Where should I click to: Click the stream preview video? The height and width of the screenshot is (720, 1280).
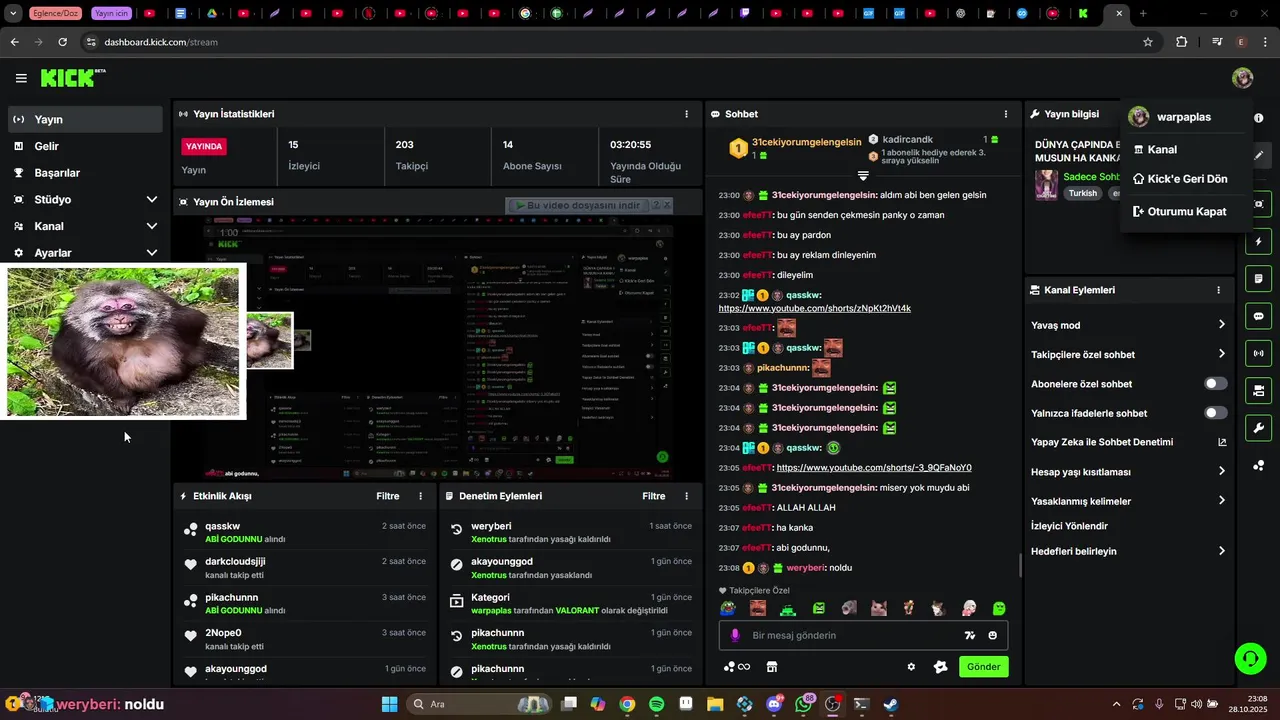[x=437, y=349]
